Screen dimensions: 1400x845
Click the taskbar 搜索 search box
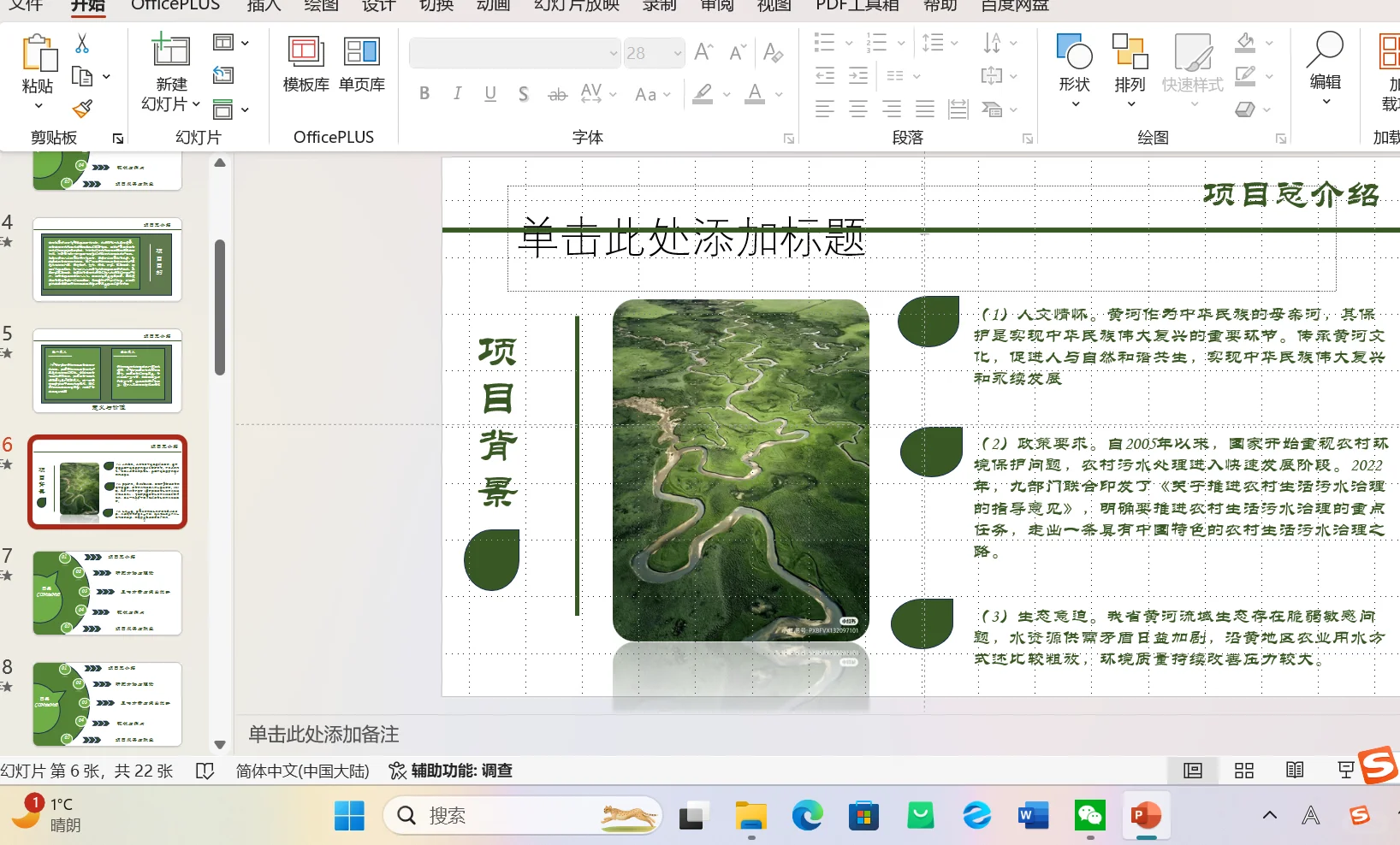(x=523, y=816)
